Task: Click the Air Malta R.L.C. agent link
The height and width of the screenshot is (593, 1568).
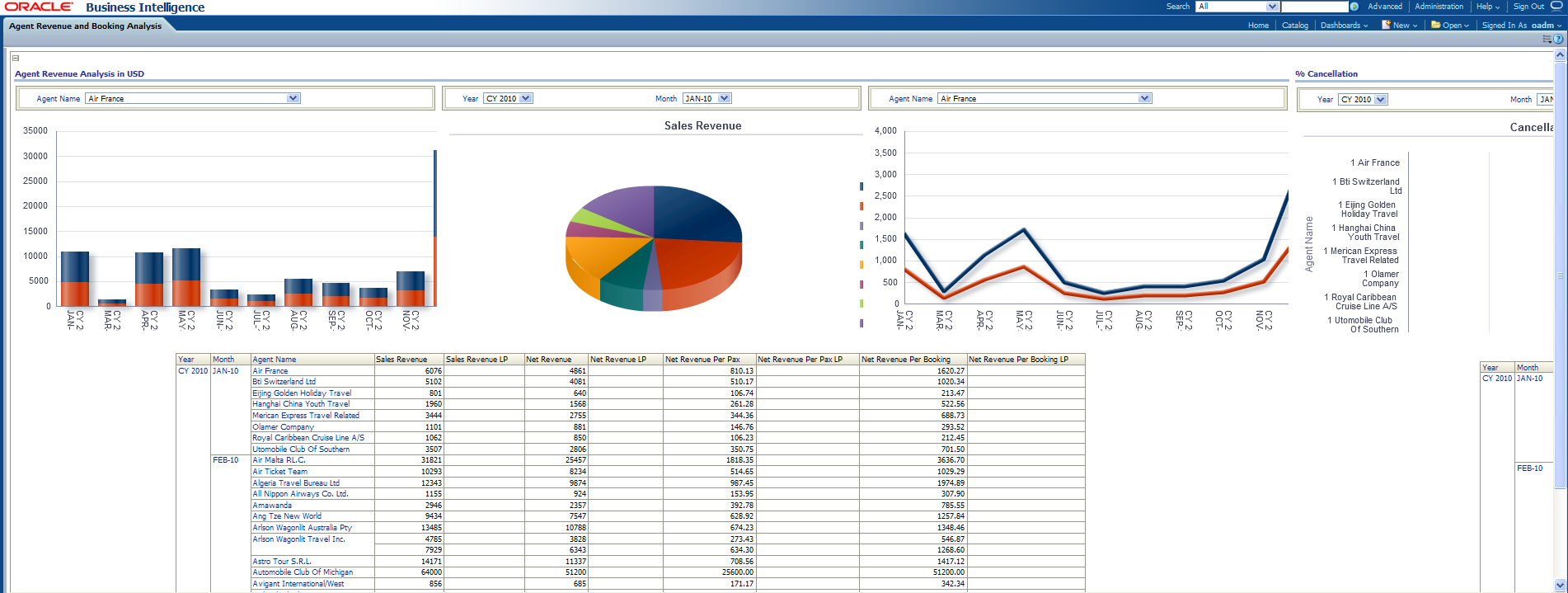Action: [x=279, y=460]
